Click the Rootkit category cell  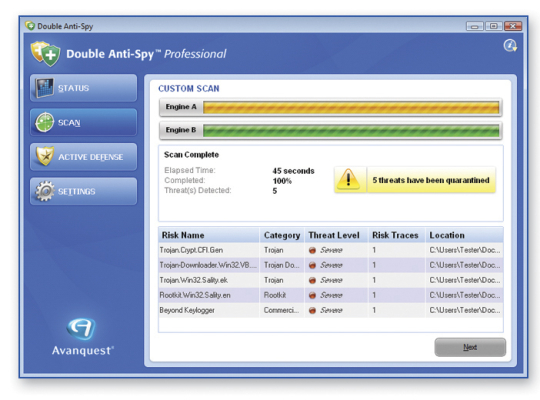pyautogui.click(x=282, y=295)
